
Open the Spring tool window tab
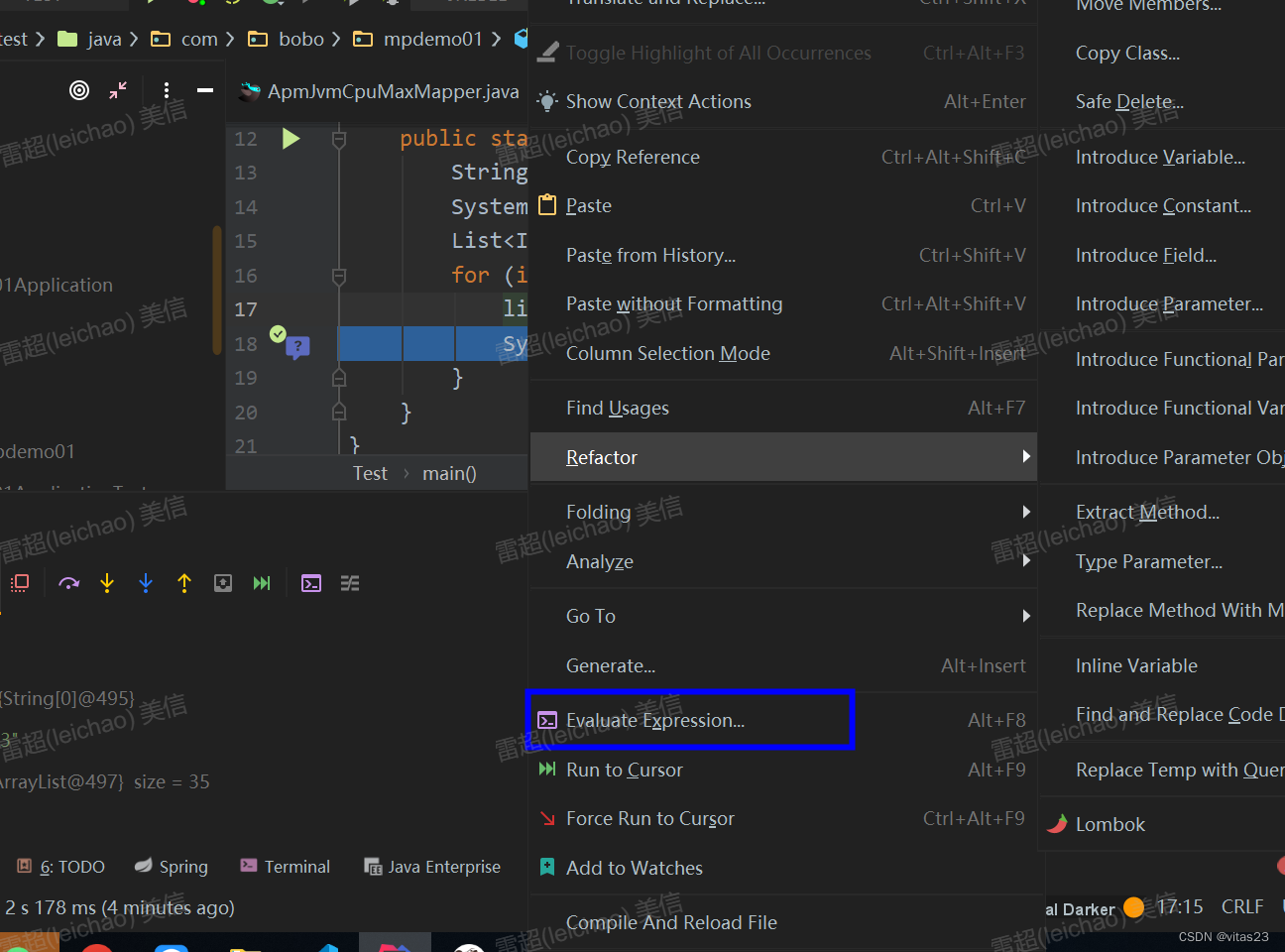pyautogui.click(x=172, y=867)
